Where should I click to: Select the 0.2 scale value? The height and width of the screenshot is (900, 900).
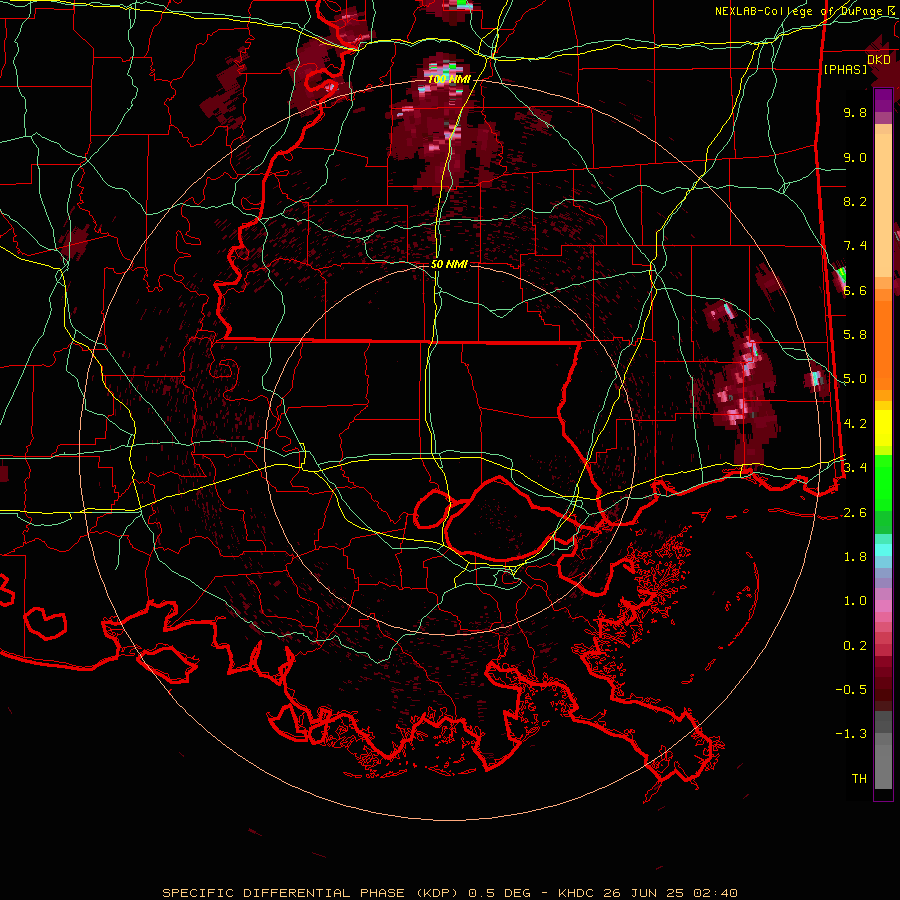(855, 646)
